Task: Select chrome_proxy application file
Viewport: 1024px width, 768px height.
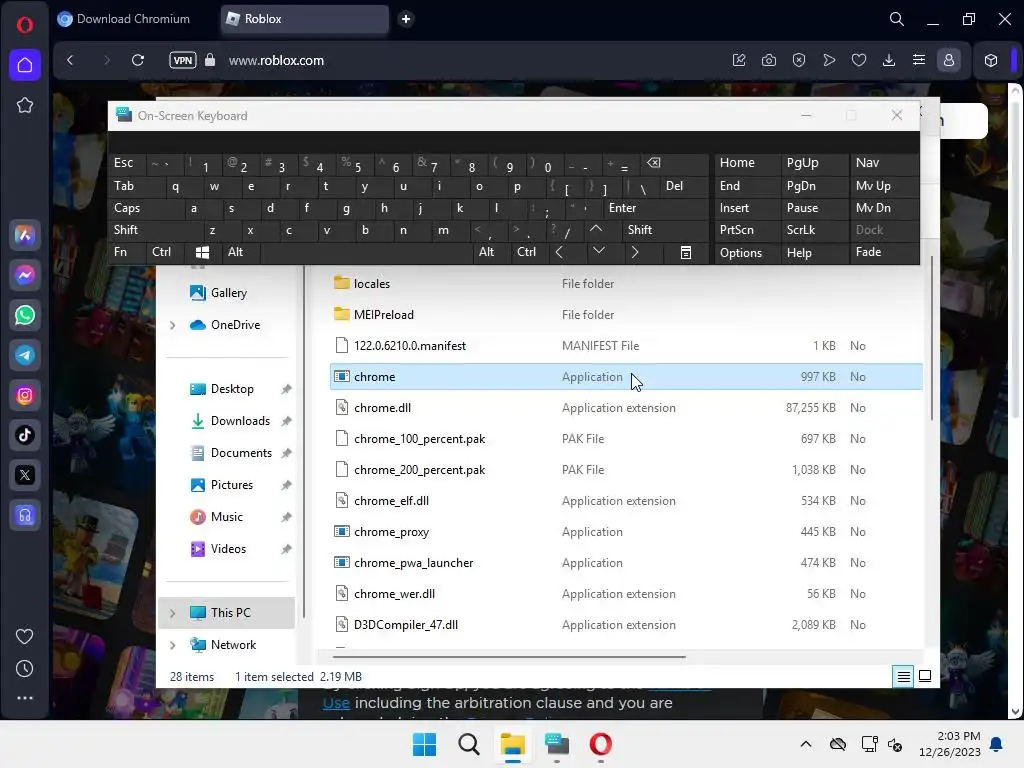Action: pyautogui.click(x=626, y=532)
